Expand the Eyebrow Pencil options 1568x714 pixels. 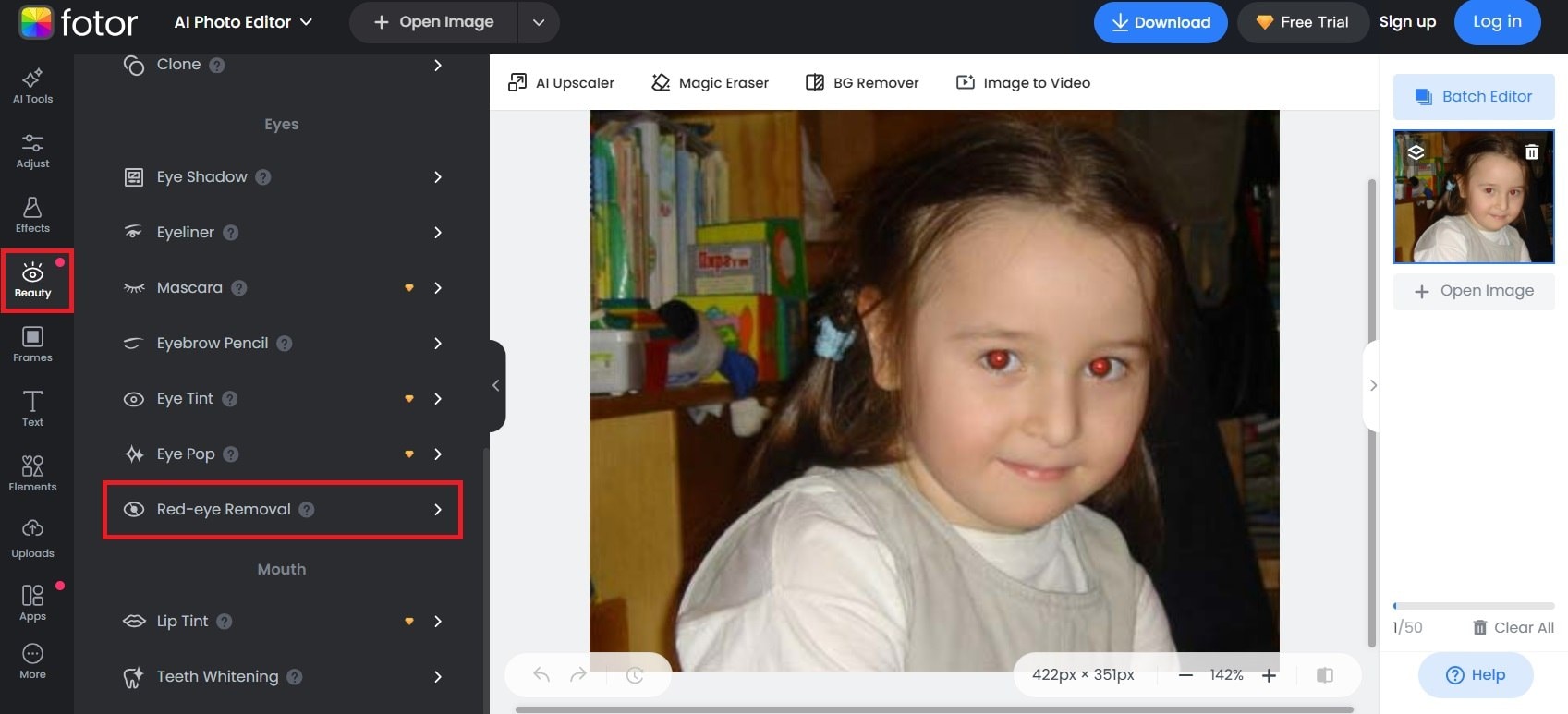(438, 343)
